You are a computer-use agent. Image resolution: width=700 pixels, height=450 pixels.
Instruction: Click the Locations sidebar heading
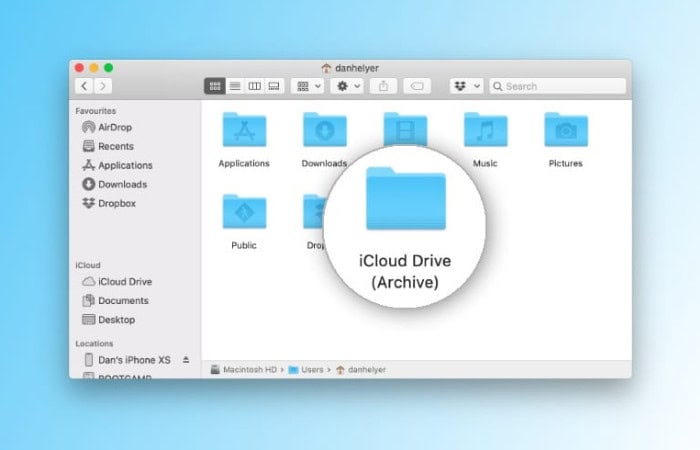pyautogui.click(x=94, y=343)
